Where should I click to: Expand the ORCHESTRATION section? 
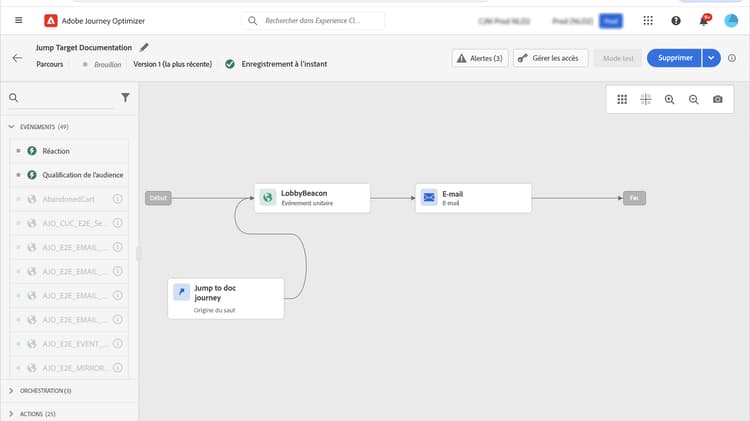coord(11,391)
